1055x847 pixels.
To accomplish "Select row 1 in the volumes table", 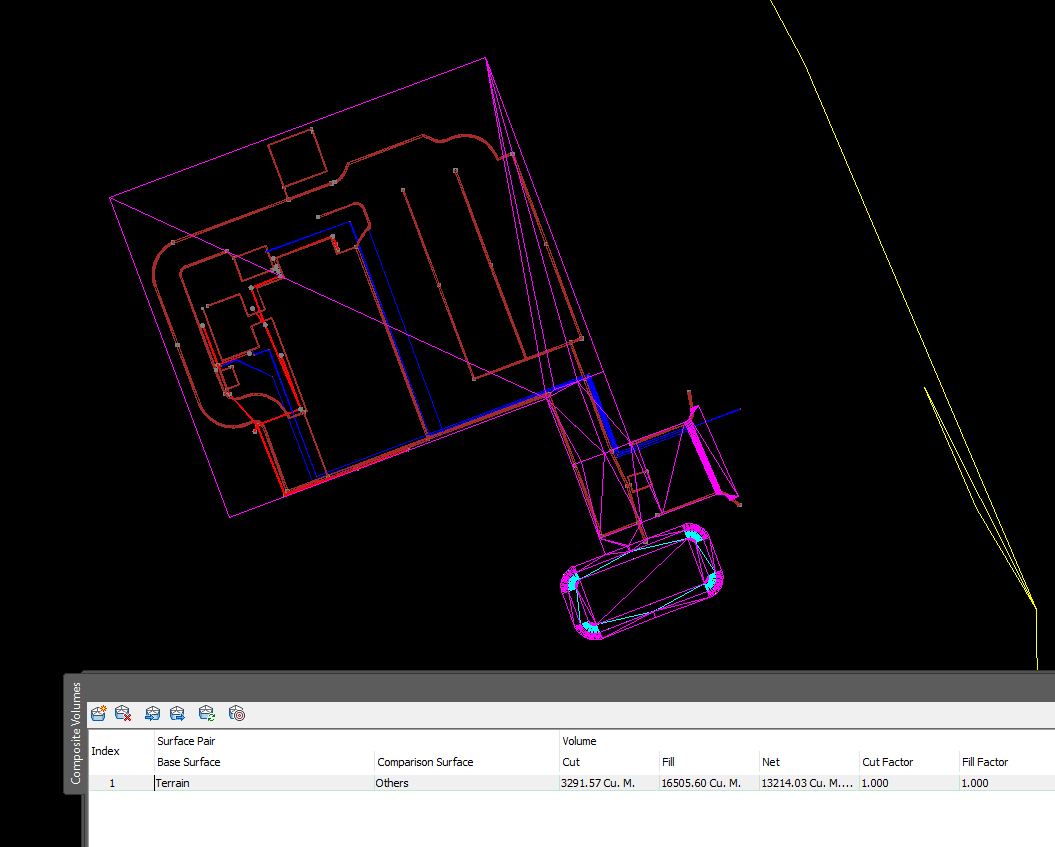I will point(111,783).
